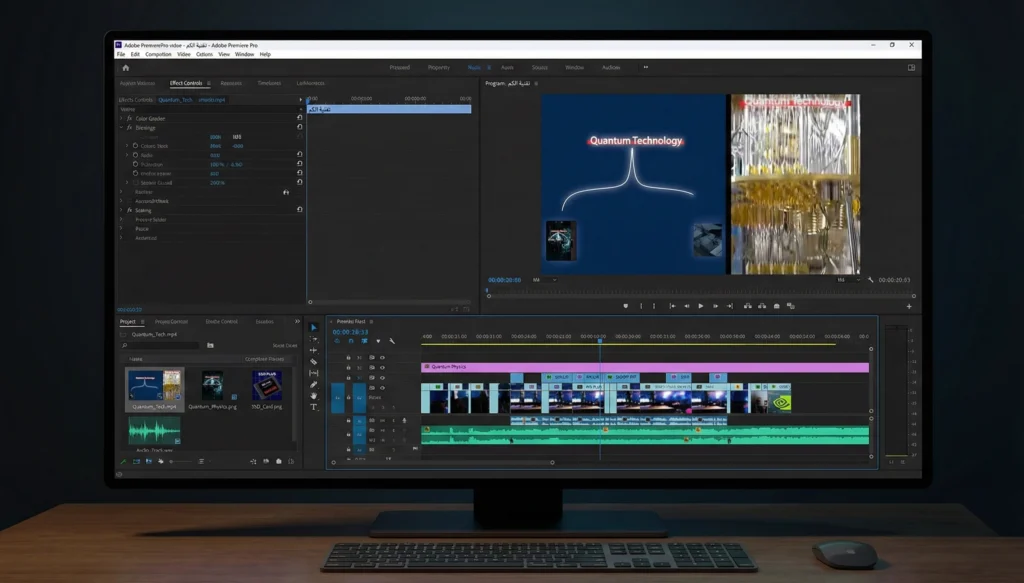Screen dimensions: 1024x583
Task: Click the Program monitor play button
Action: (x=700, y=306)
